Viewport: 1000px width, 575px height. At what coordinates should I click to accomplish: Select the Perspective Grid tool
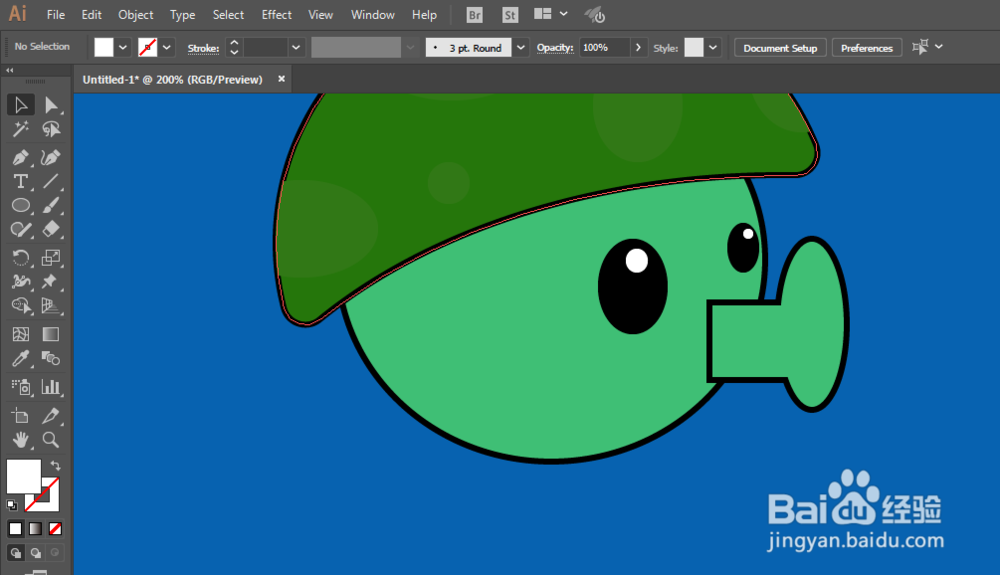click(50, 306)
